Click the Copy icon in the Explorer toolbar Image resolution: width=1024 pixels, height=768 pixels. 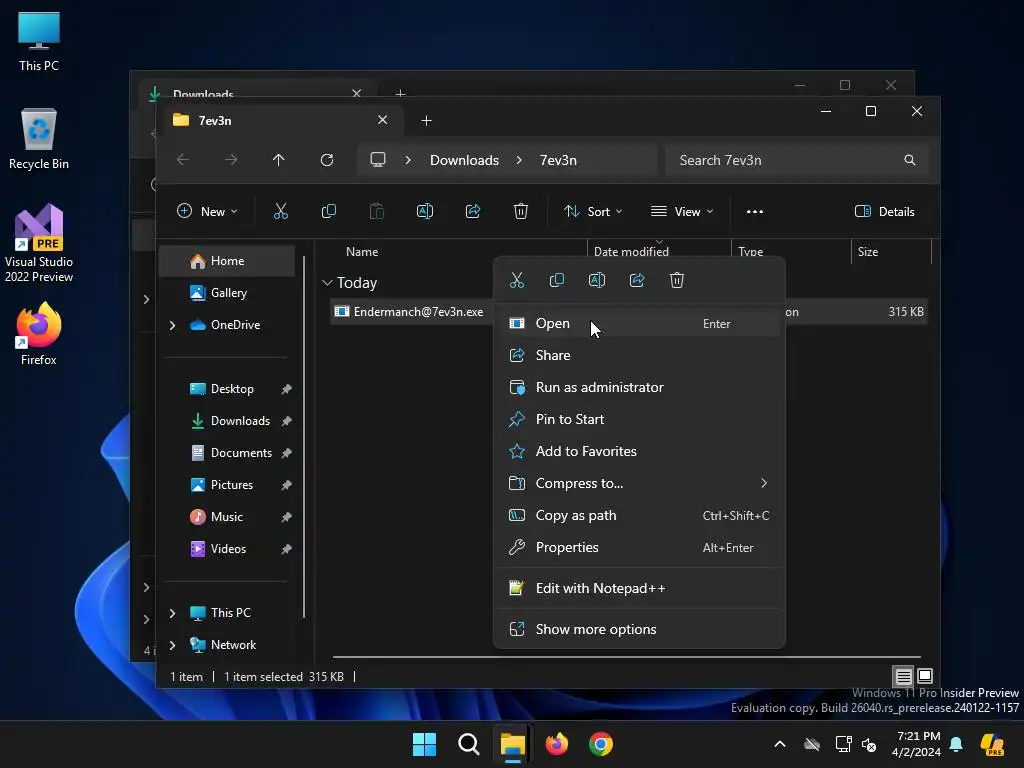[328, 212]
